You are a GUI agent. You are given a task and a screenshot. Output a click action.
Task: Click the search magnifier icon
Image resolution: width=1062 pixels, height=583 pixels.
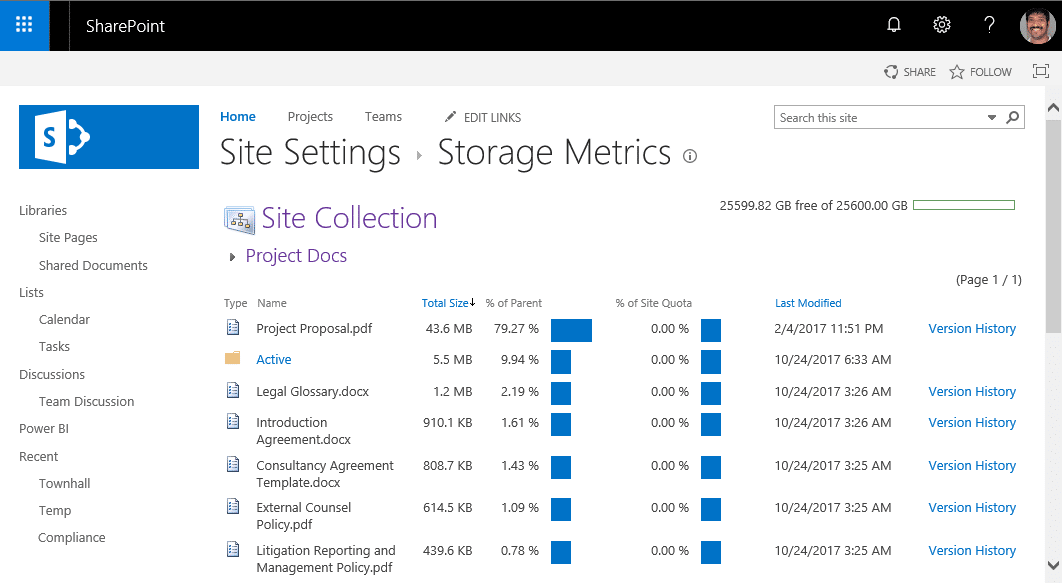click(x=1012, y=117)
